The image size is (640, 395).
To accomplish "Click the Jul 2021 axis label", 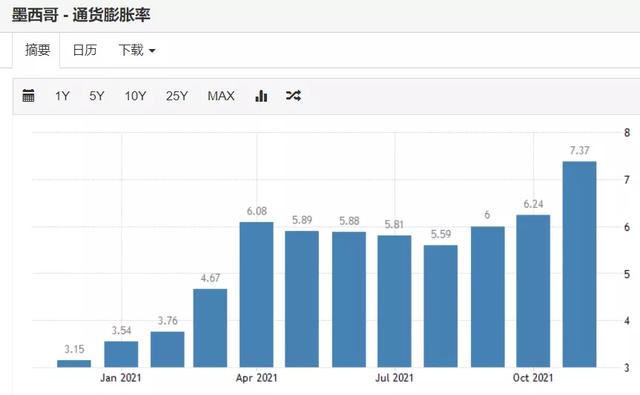I will click(394, 378).
